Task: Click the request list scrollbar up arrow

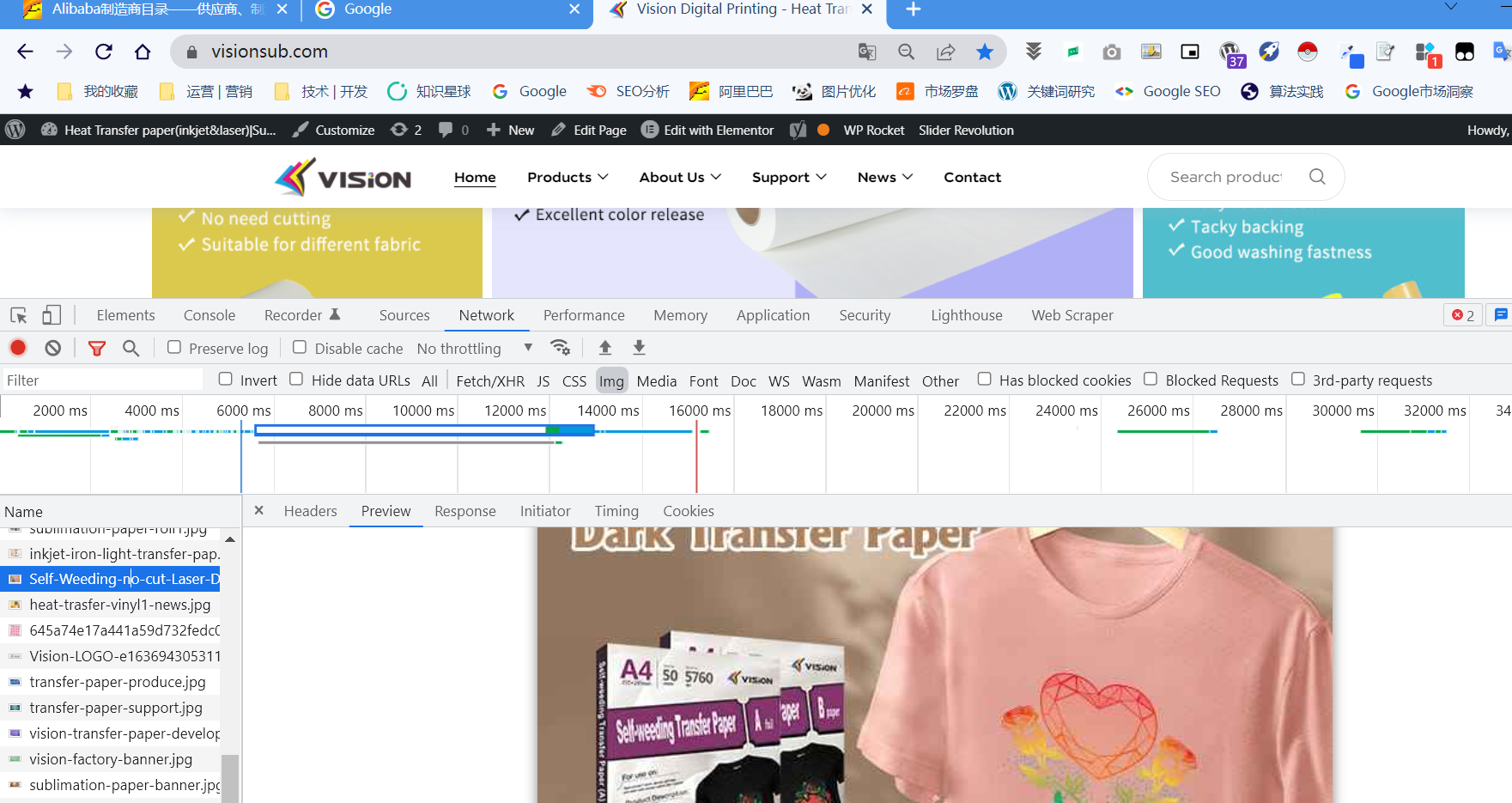Action: (230, 539)
